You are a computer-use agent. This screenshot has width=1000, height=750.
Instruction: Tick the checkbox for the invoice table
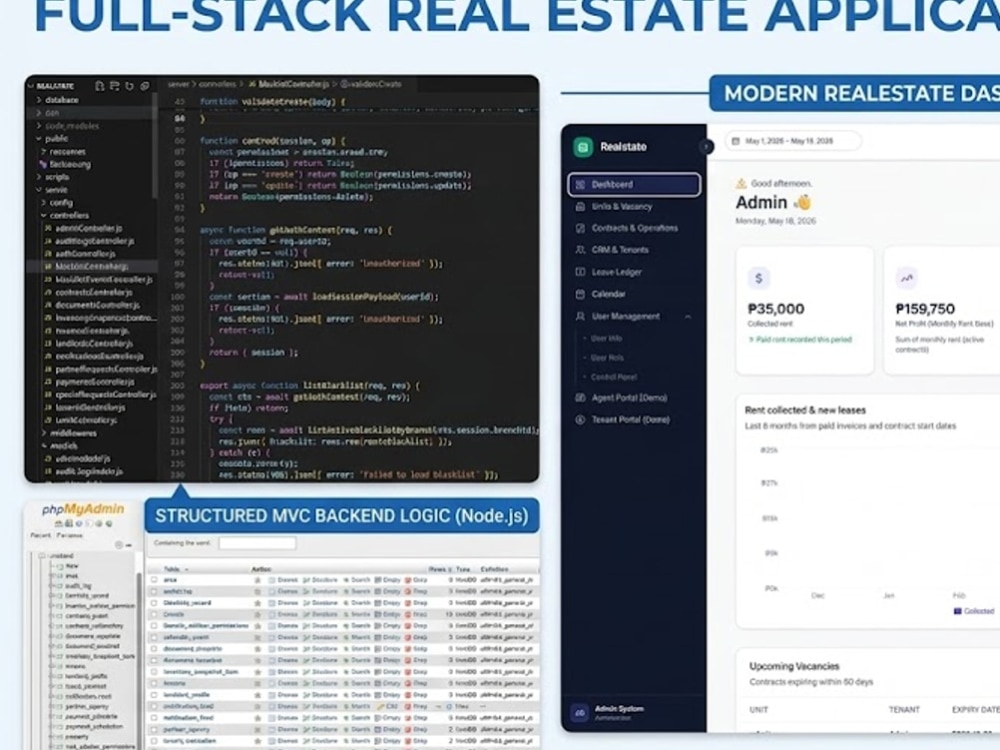(154, 684)
